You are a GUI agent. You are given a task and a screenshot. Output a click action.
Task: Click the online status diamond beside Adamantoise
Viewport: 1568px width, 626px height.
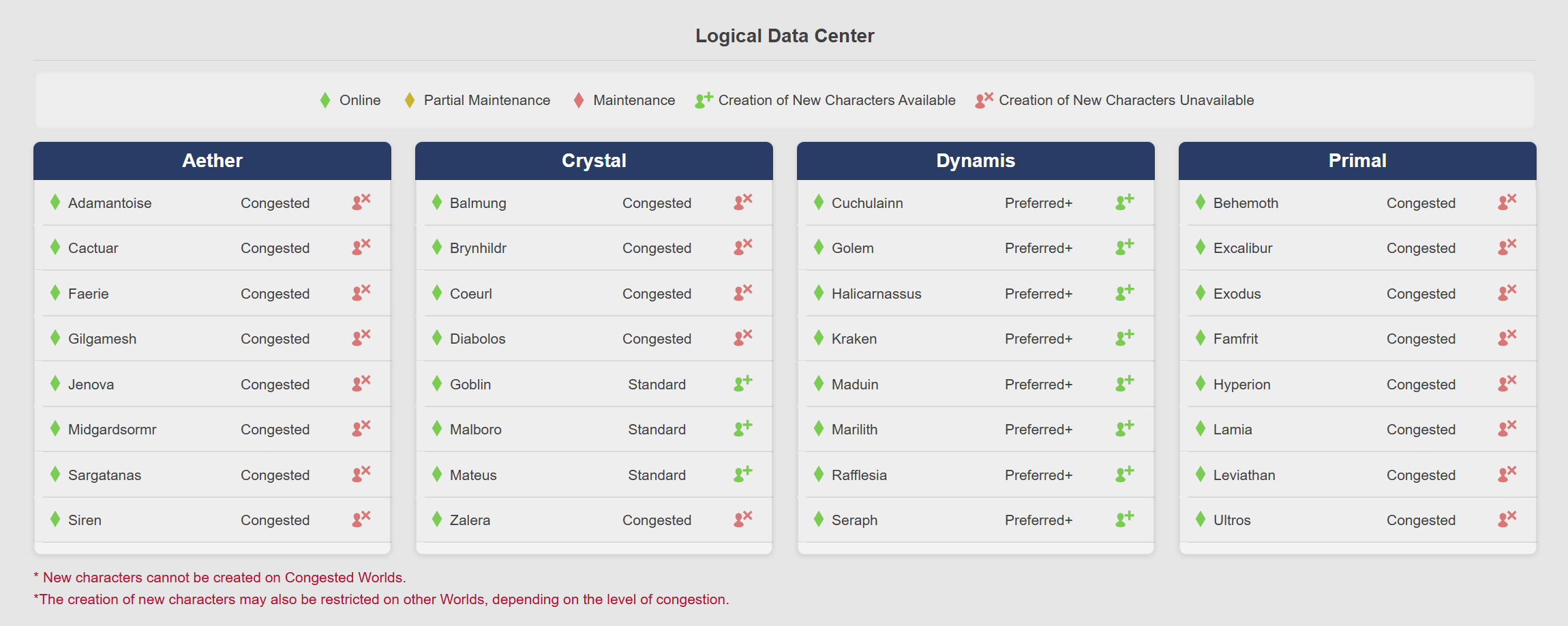click(x=55, y=202)
